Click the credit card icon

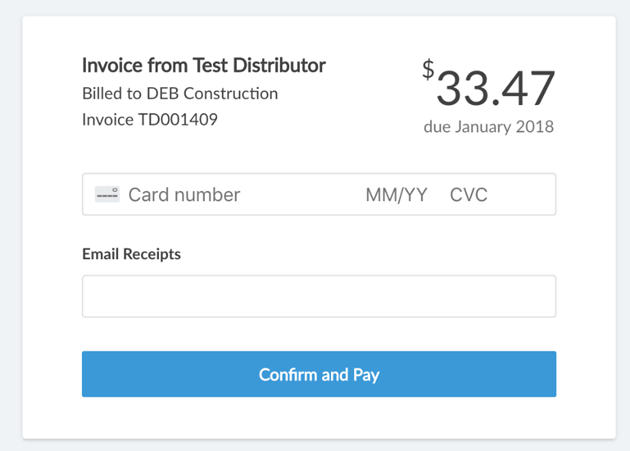coord(107,194)
